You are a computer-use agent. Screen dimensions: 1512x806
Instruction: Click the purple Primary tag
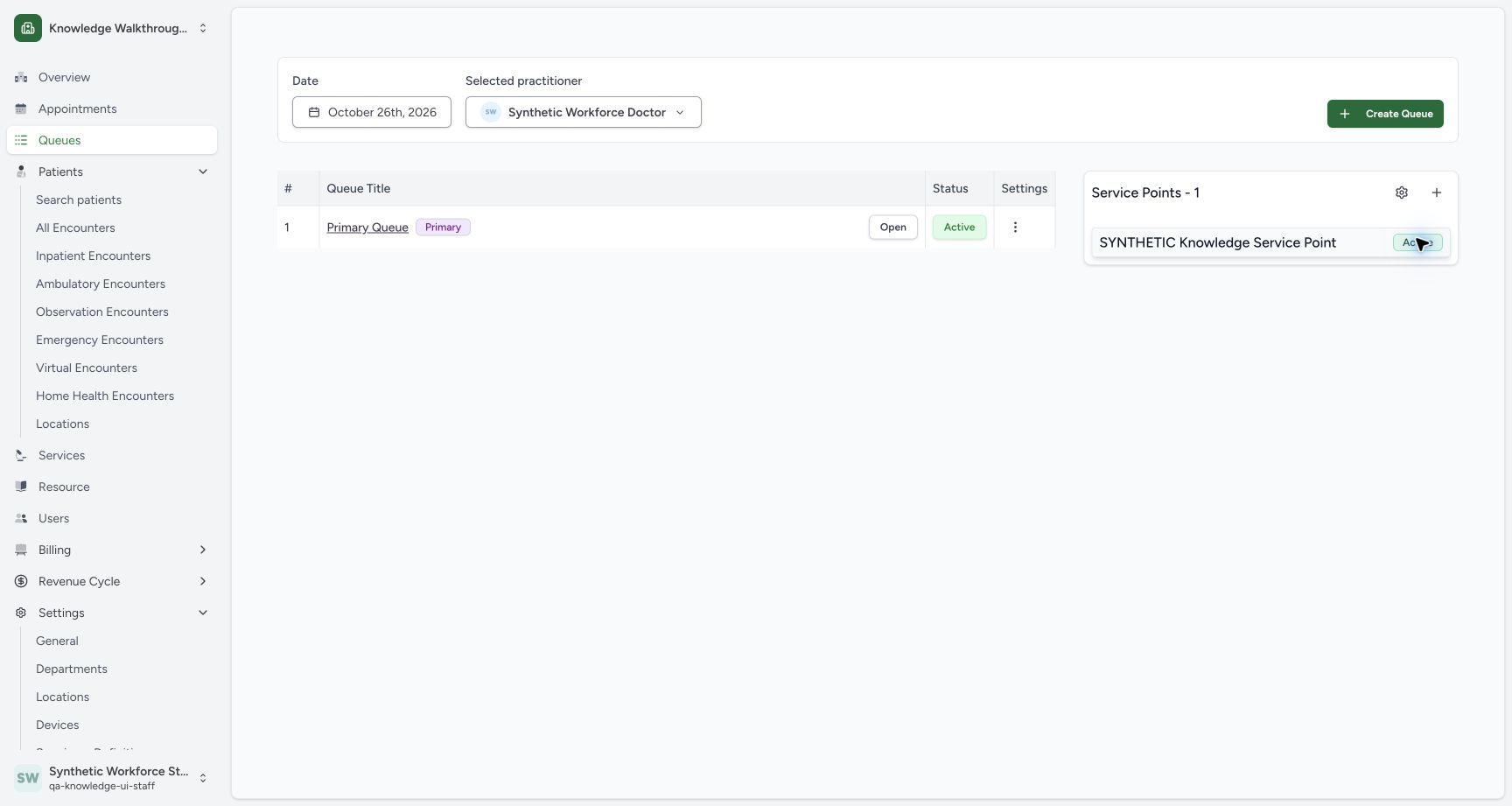[x=443, y=228]
